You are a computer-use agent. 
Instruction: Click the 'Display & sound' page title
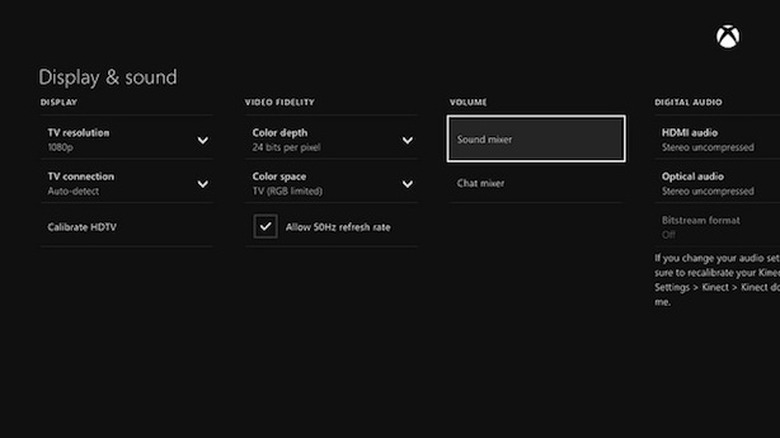pos(108,77)
